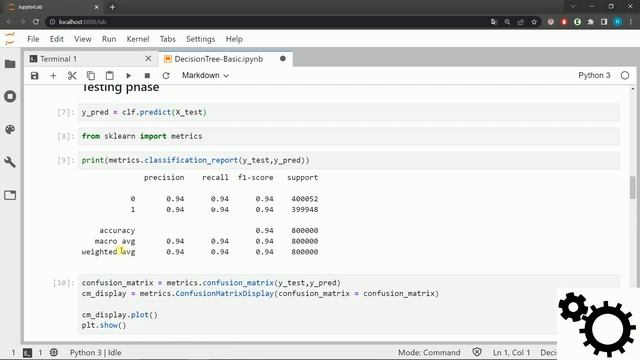Click the green C extension icon
This screenshot has width=640, height=360.
(577, 22)
